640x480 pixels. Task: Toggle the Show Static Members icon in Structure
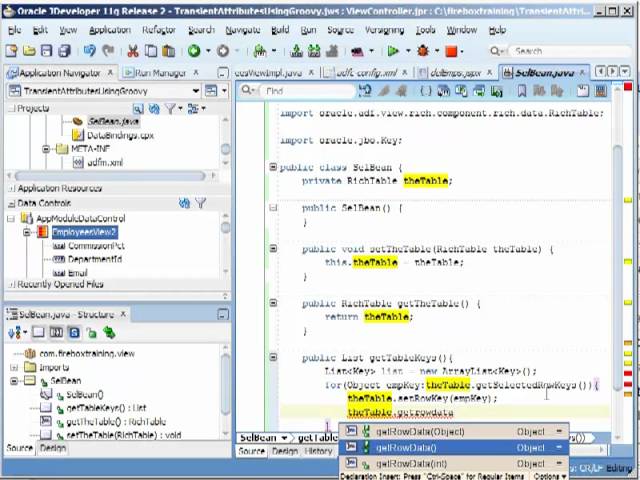pos(74,333)
